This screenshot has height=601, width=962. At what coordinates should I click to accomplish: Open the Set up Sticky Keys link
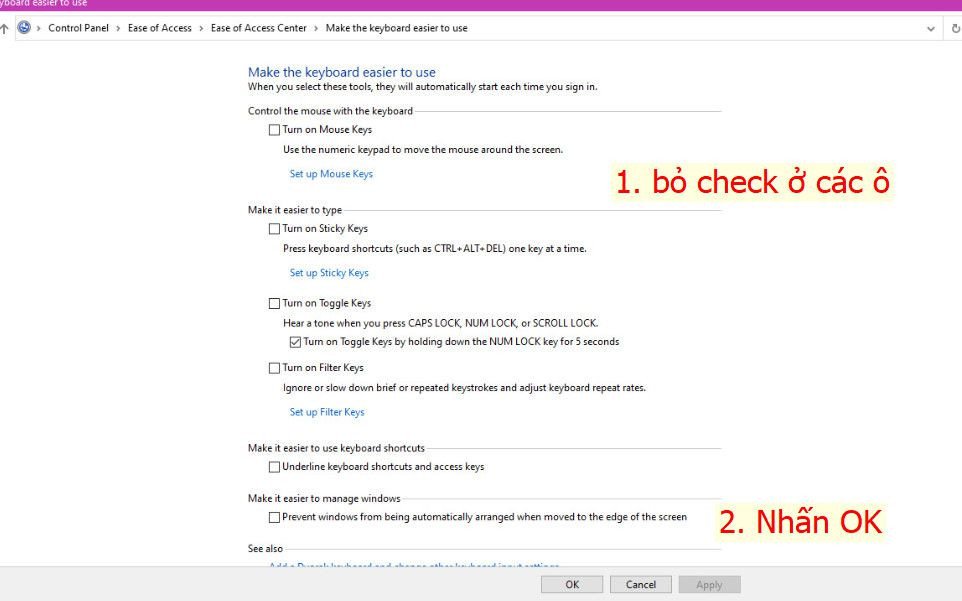pyautogui.click(x=329, y=273)
